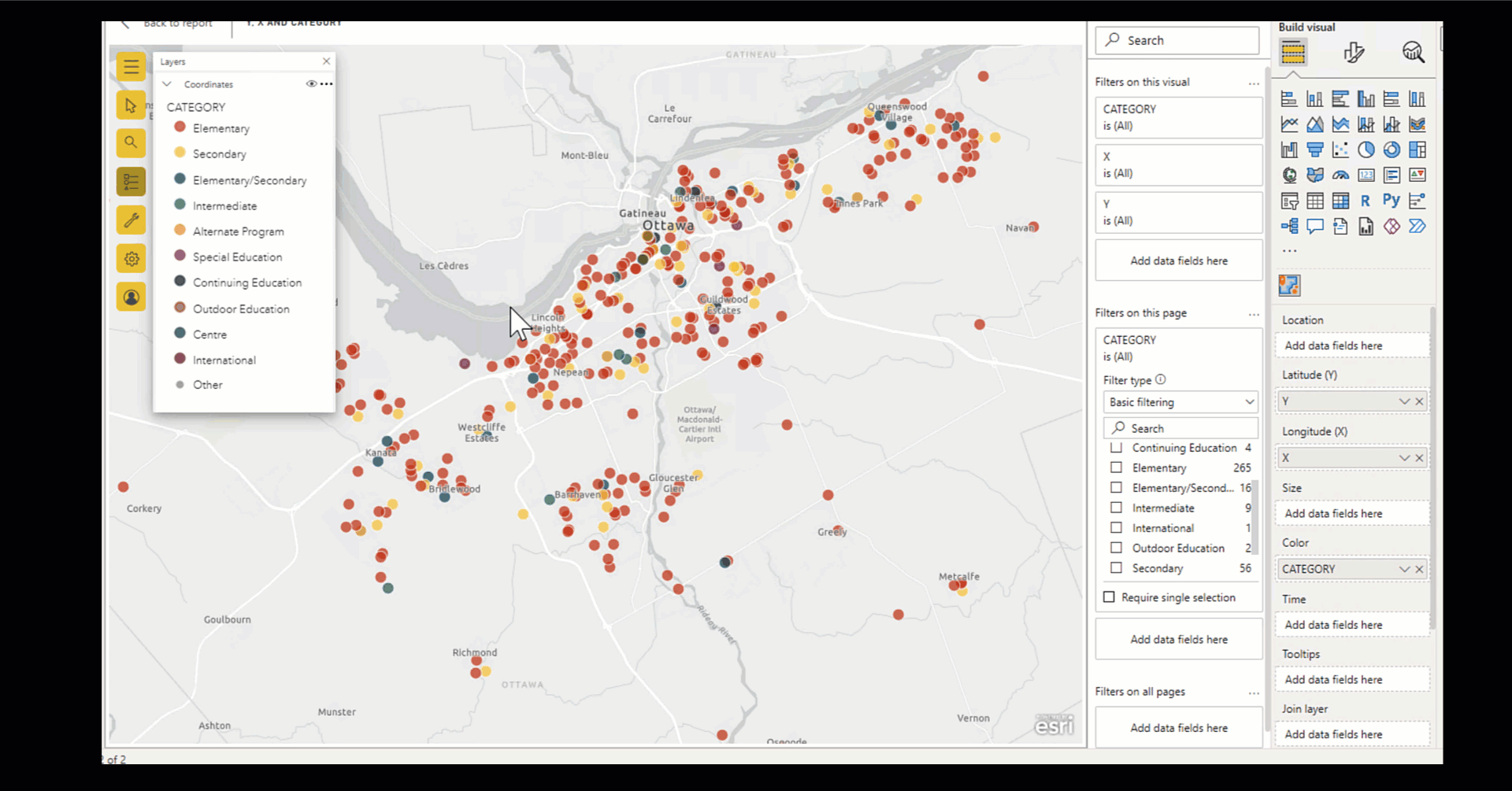Switch to Format visual paintbrush tab
Image resolution: width=1512 pixels, height=791 pixels.
click(1354, 53)
